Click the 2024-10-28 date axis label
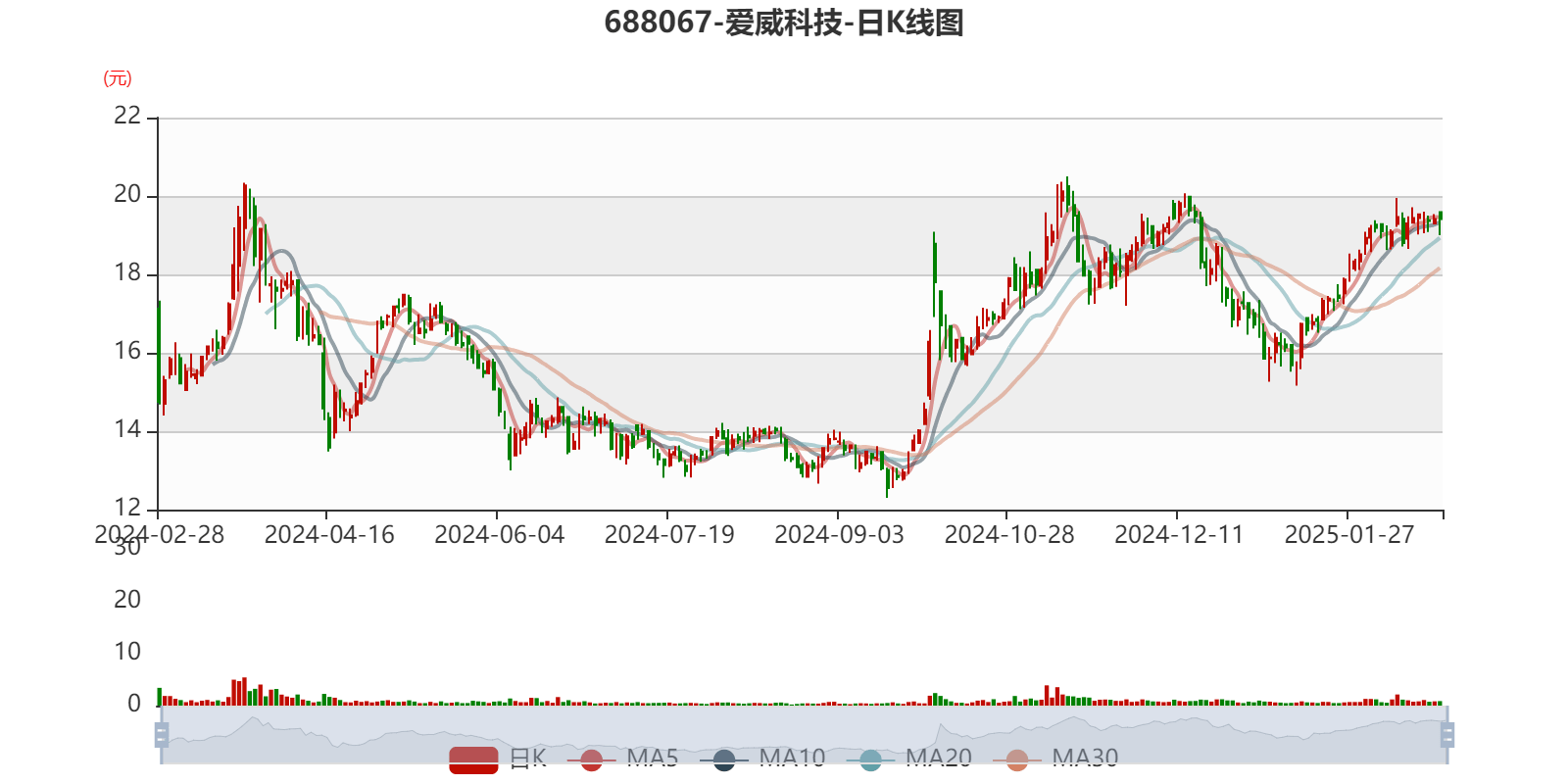This screenshot has width=1568, height=784. (1009, 535)
